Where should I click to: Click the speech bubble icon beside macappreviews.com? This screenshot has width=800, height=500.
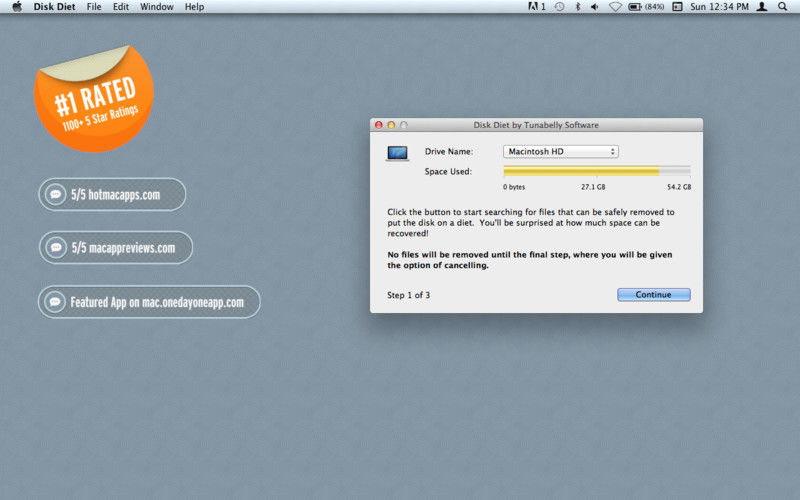click(x=56, y=248)
